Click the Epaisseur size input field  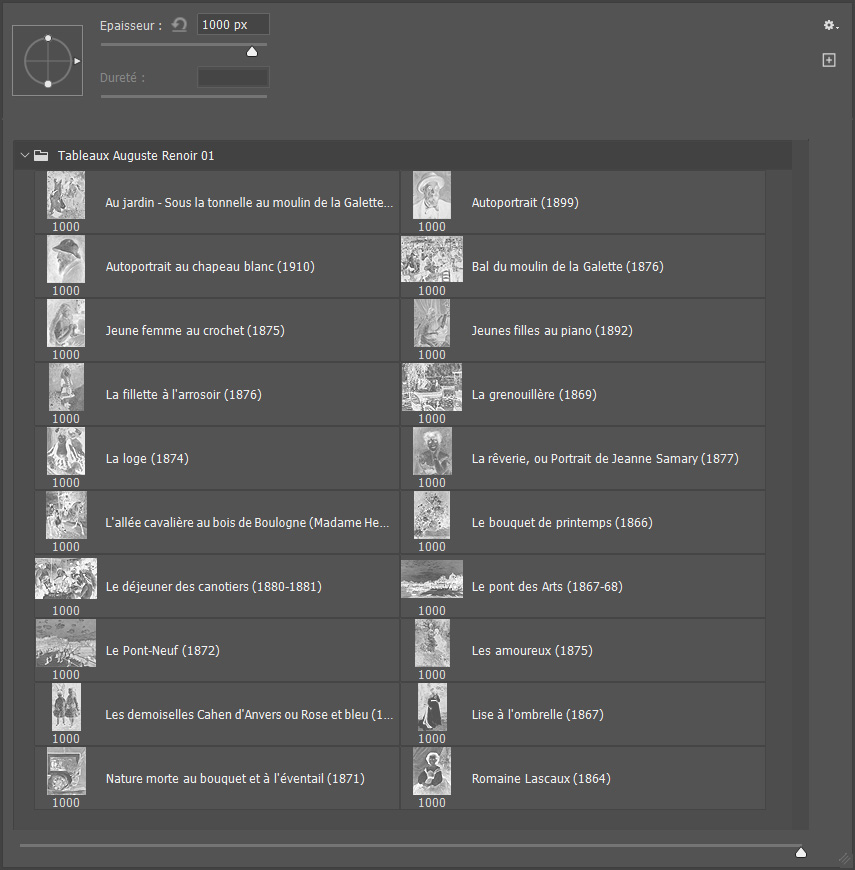click(233, 25)
